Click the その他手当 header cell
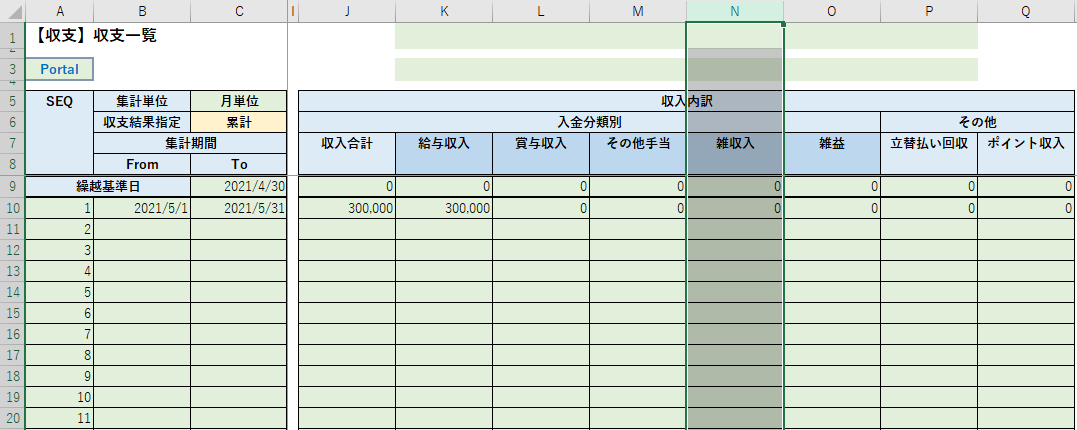Image resolution: width=1077 pixels, height=430 pixels. pos(638,154)
